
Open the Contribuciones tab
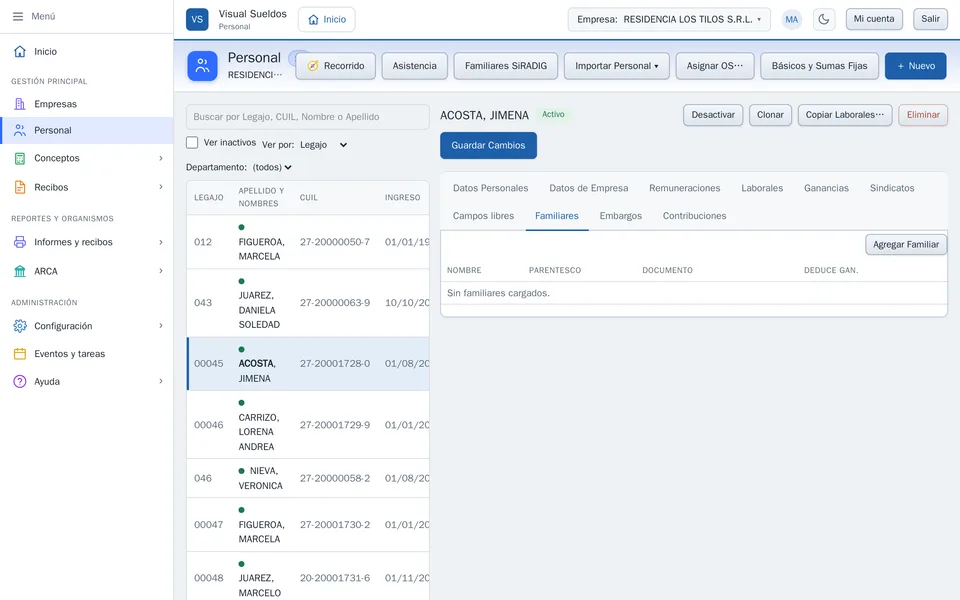tap(694, 216)
